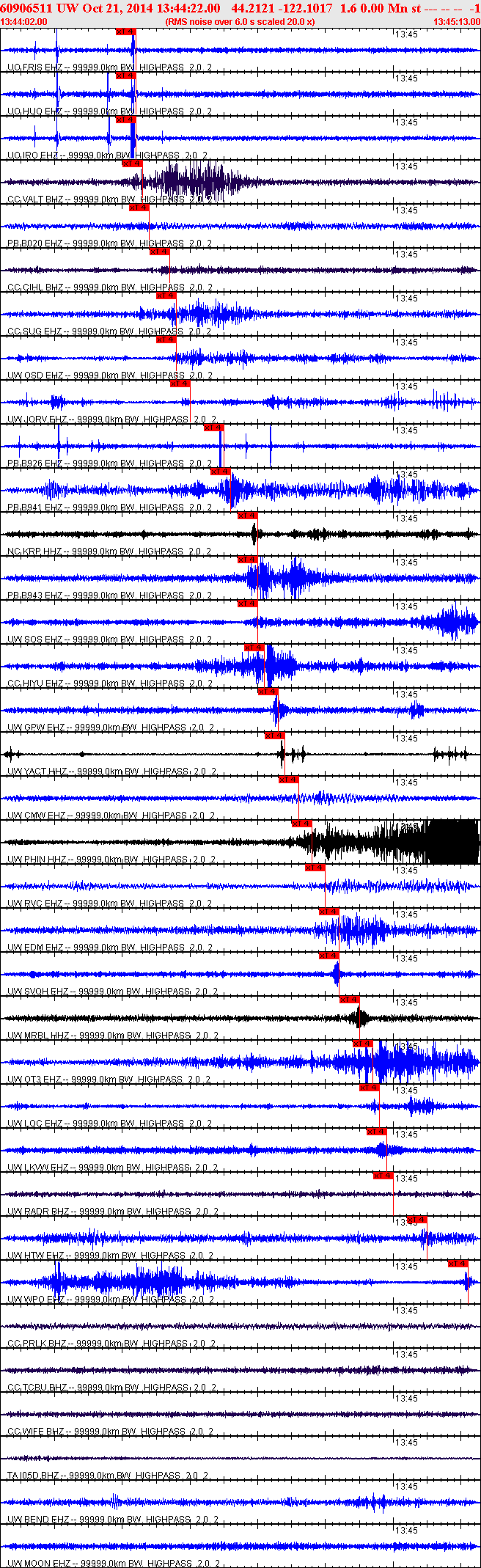This screenshot has height=1568, width=481.
Task: Select the UW.MRBL HHZ station label
Action: point(111,1036)
